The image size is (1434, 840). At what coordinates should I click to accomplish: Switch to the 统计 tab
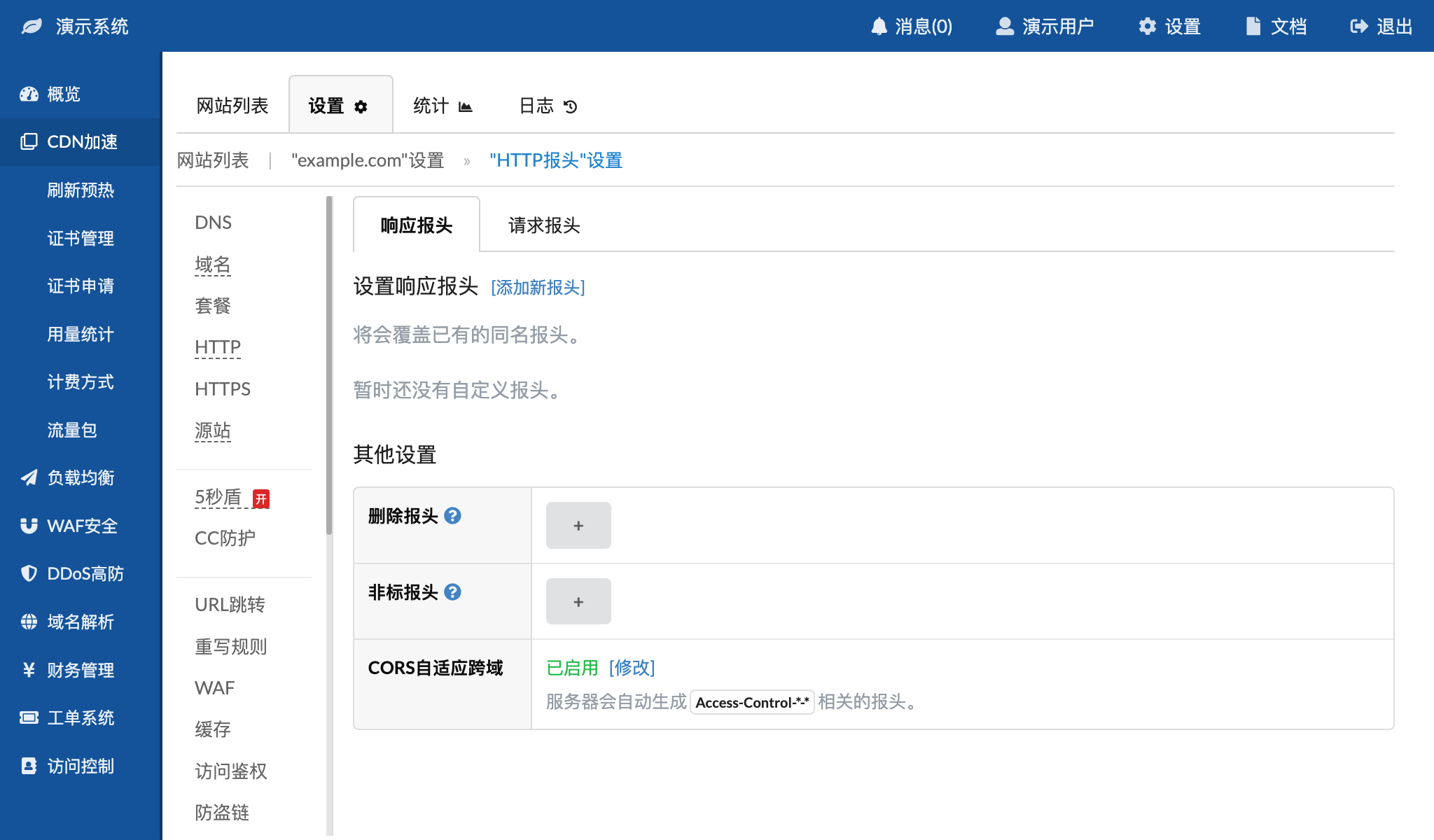(x=443, y=106)
